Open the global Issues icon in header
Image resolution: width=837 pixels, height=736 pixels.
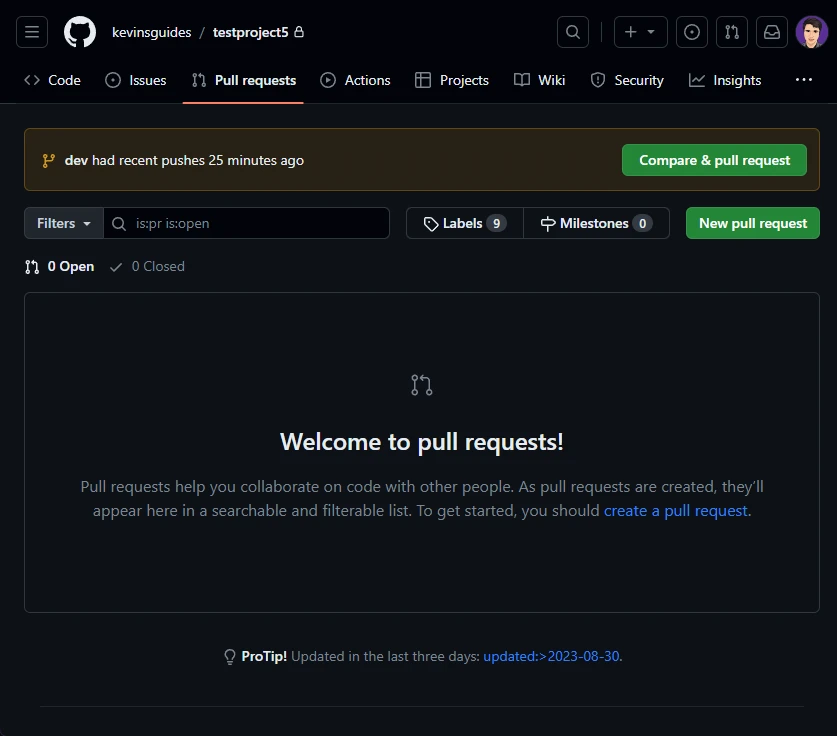click(692, 32)
